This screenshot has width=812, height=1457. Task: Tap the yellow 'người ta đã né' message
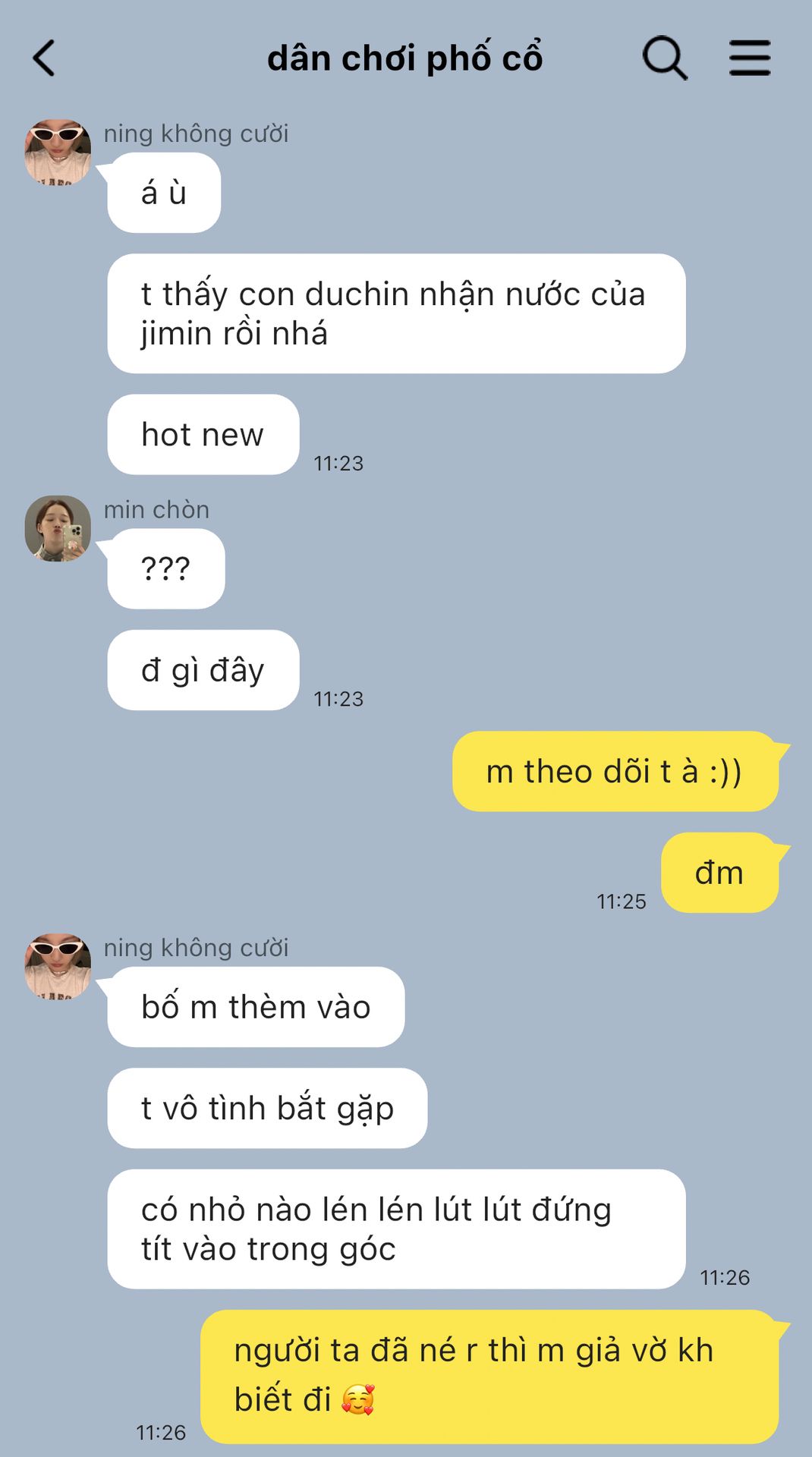tap(489, 1377)
